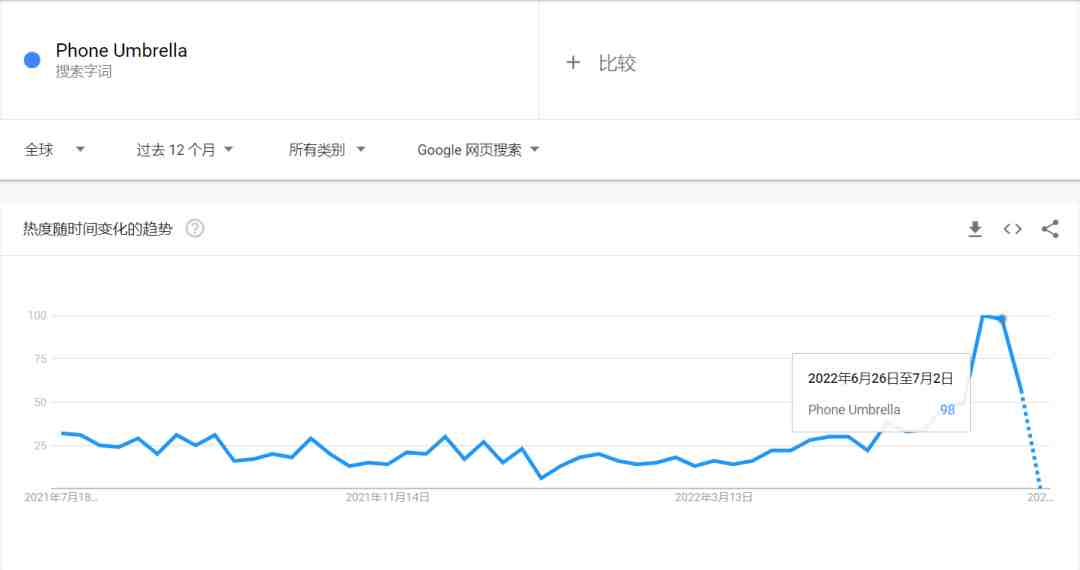Click the 2022年3月13日 axis date label
This screenshot has height=570, width=1080.
[714, 497]
